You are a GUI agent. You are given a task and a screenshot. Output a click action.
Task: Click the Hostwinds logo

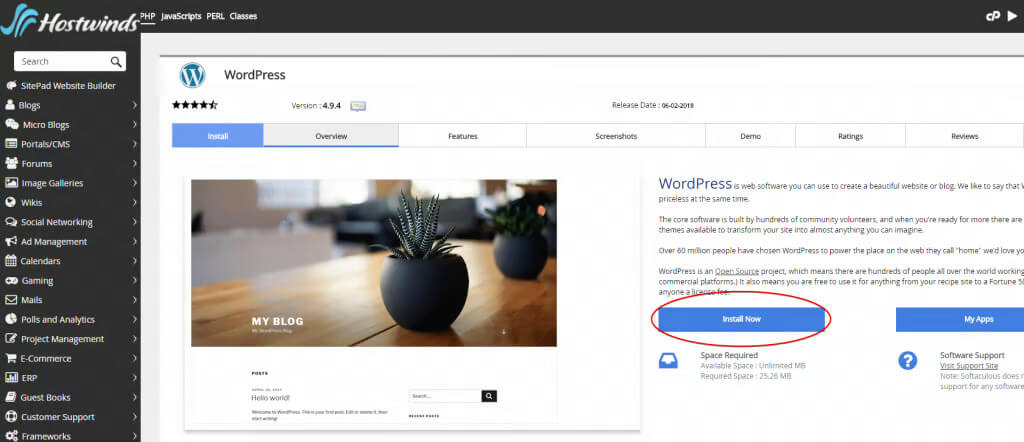click(70, 21)
